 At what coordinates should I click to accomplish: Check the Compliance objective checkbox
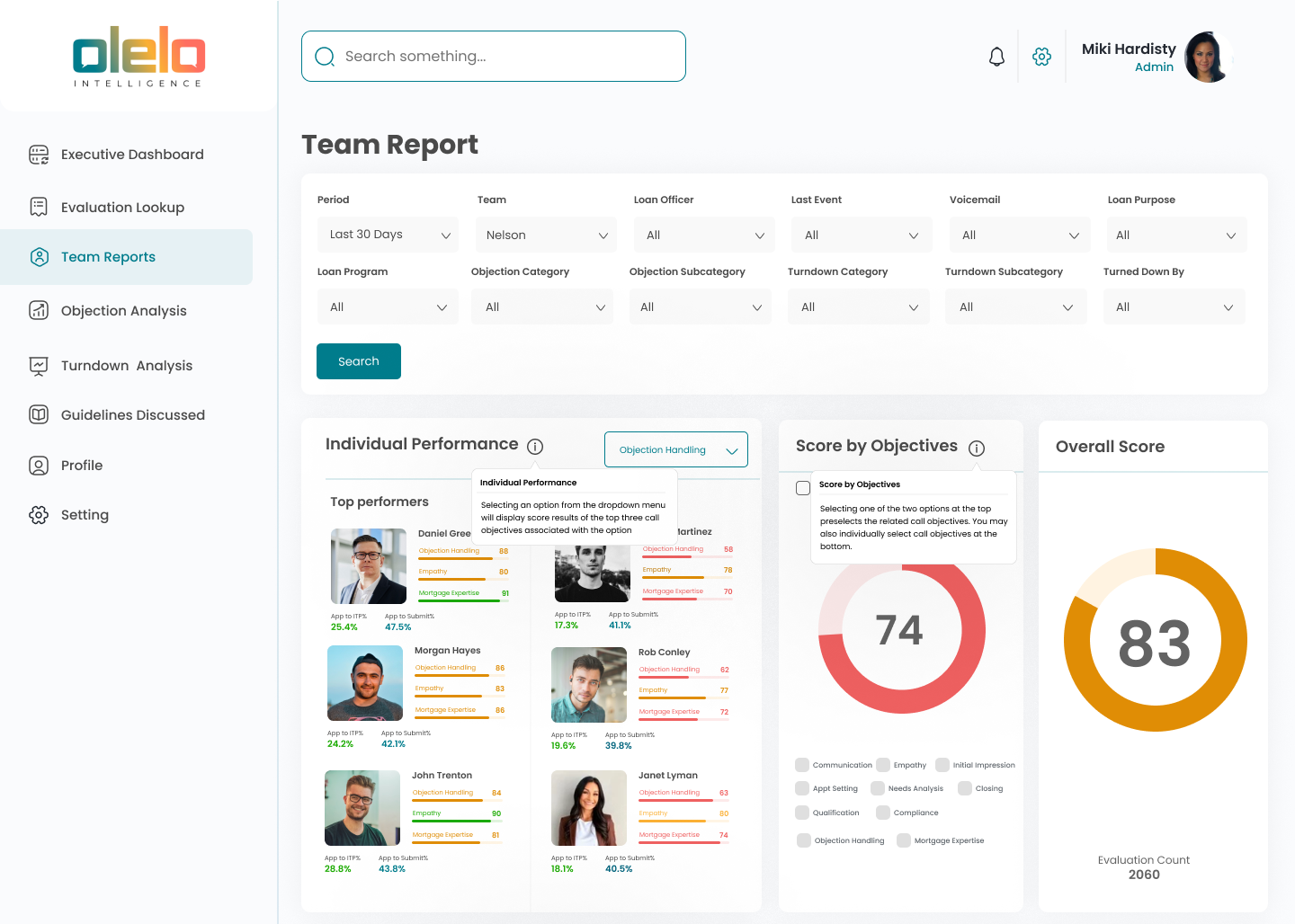click(883, 813)
